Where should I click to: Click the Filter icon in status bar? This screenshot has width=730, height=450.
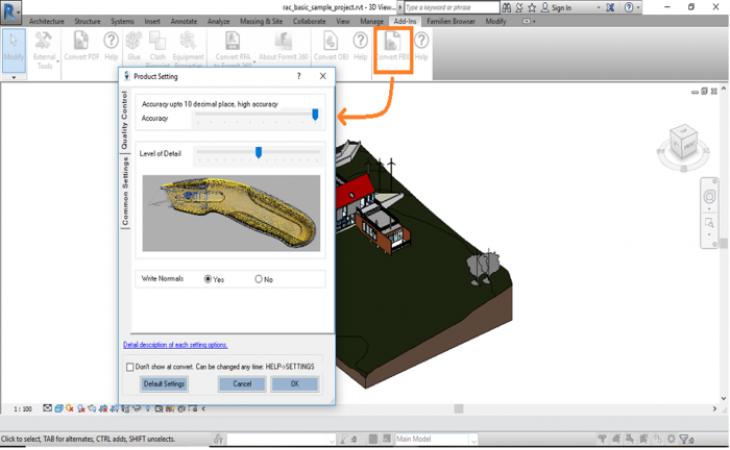pos(685,439)
